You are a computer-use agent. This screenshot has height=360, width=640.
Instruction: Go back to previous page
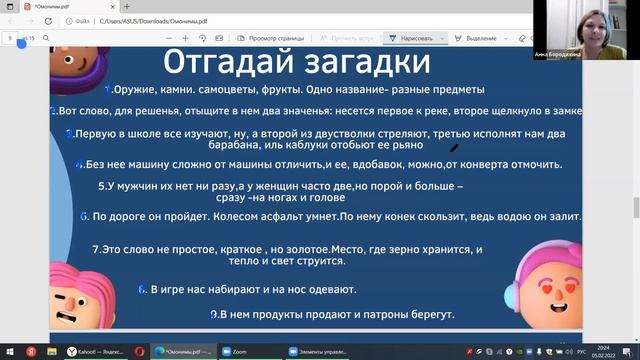click(x=11, y=21)
